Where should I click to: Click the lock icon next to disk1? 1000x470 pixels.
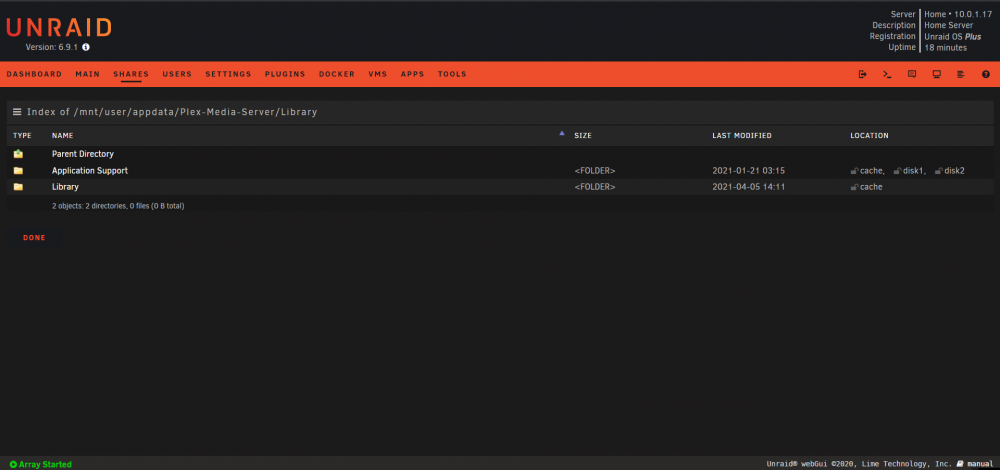pos(897,171)
